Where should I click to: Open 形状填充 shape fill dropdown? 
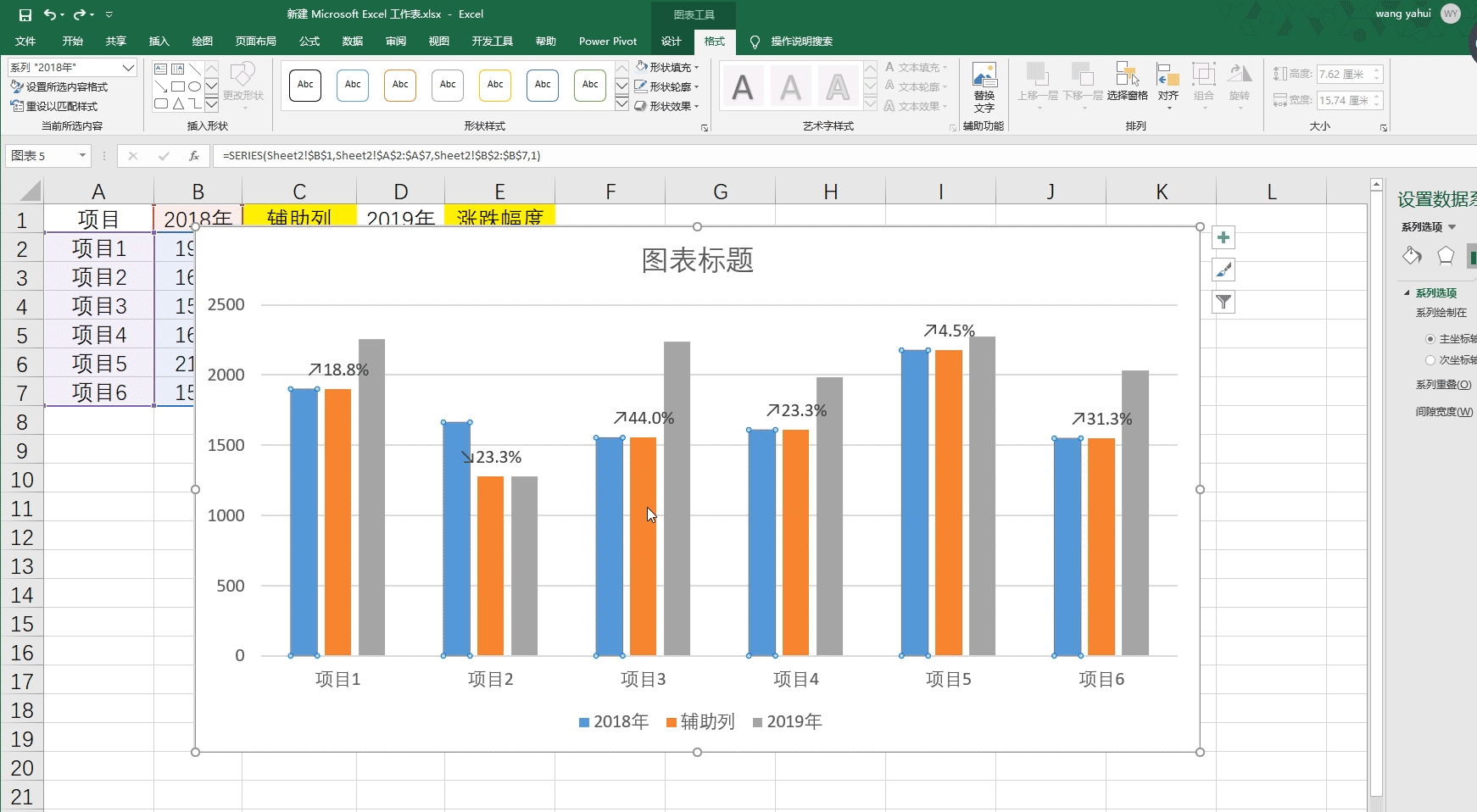(x=666, y=67)
